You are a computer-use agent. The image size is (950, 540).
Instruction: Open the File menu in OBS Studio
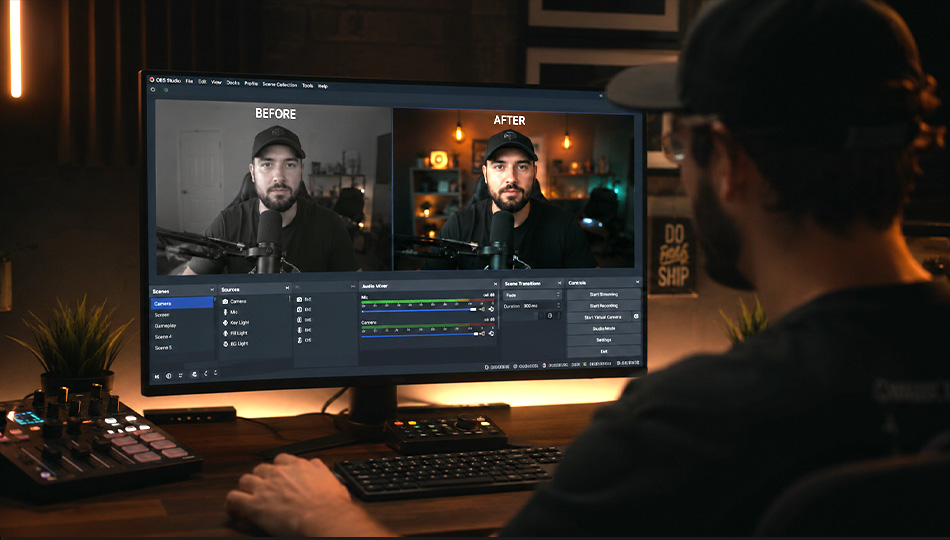(x=189, y=81)
